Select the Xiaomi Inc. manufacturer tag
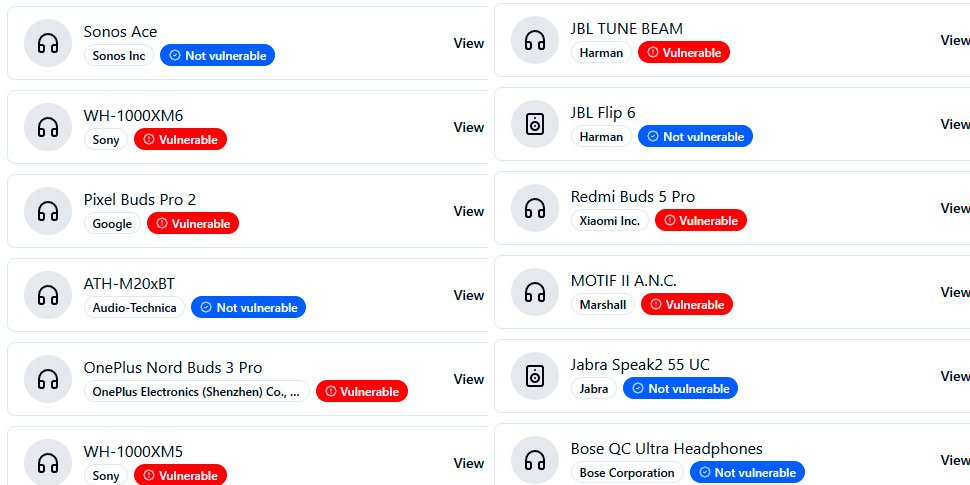Viewport: 970px width, 485px height. (609, 221)
